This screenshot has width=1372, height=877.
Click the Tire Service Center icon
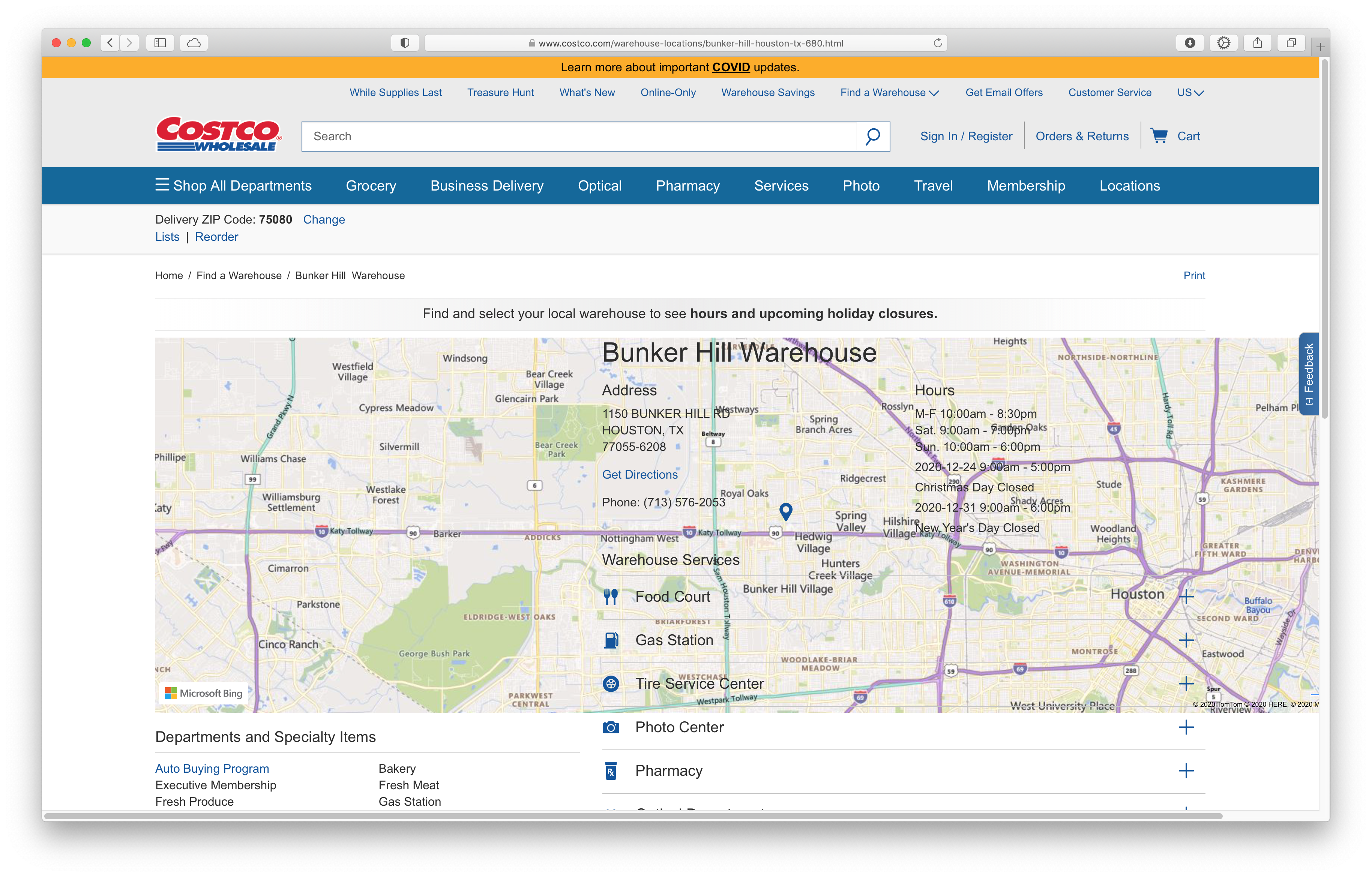click(611, 683)
